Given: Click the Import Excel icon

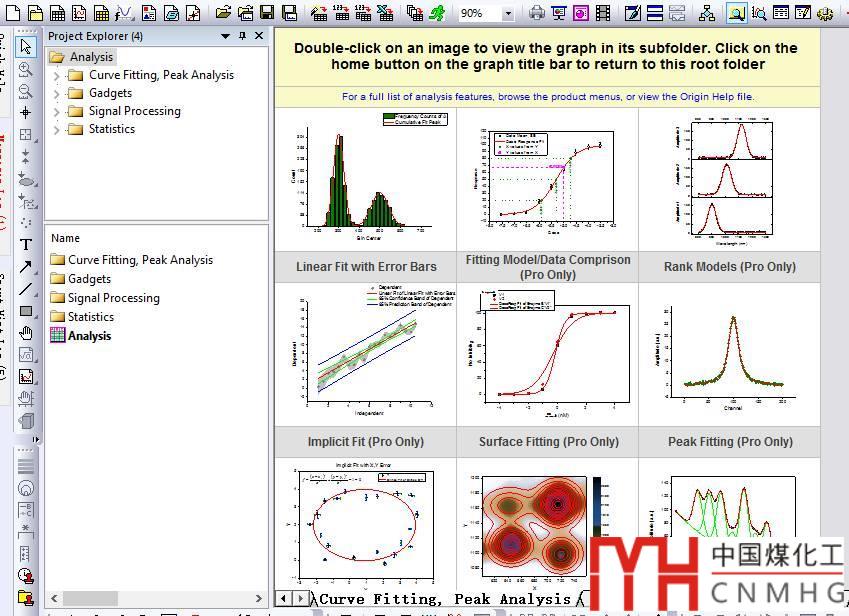Looking at the screenshot, I should click(x=385, y=13).
